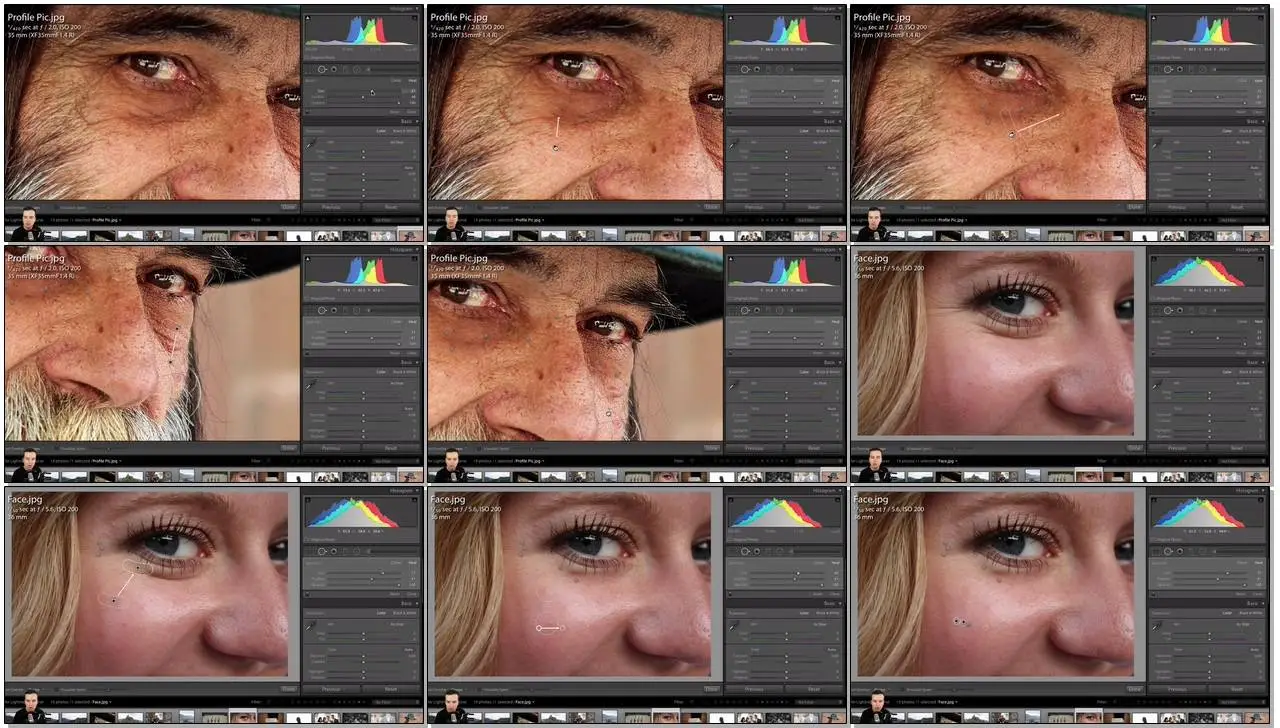
Task: Click spot pin of horizontal line on cheek
Action: click(539, 628)
